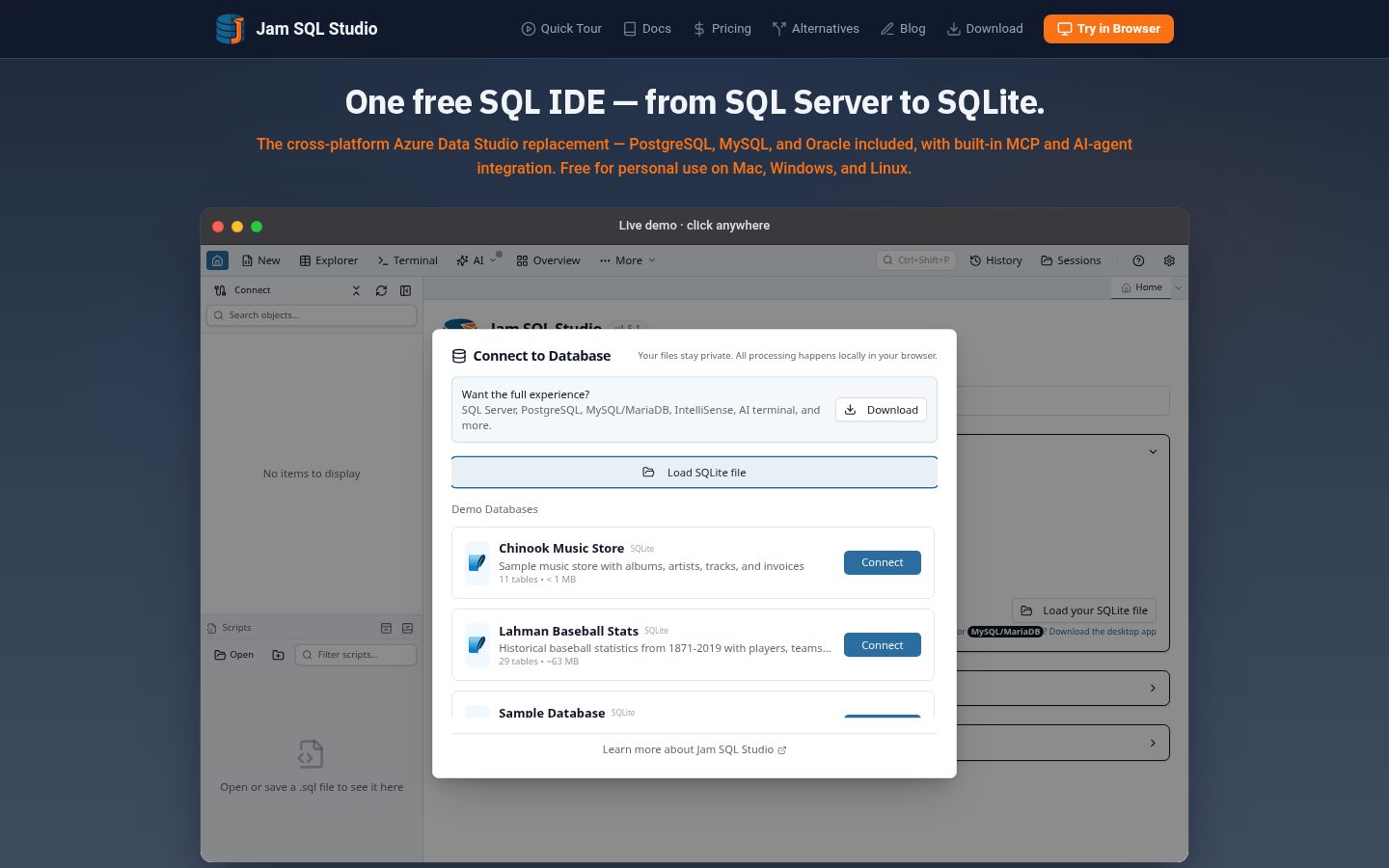This screenshot has height=868, width=1389.
Task: Click the 'Live demo · click anywhere' title
Action: [694, 226]
